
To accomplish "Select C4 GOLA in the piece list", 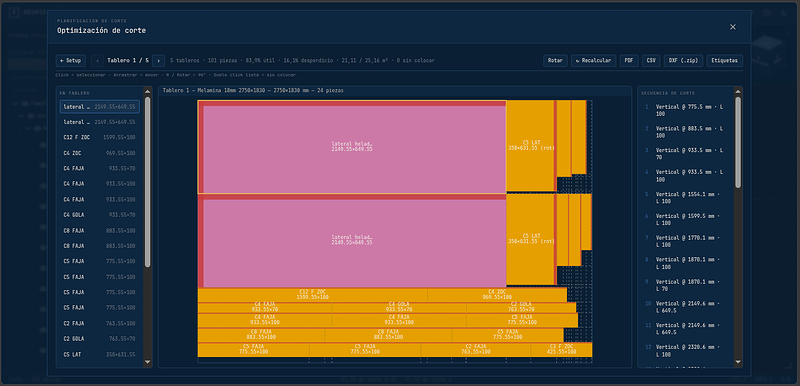I will [99, 215].
